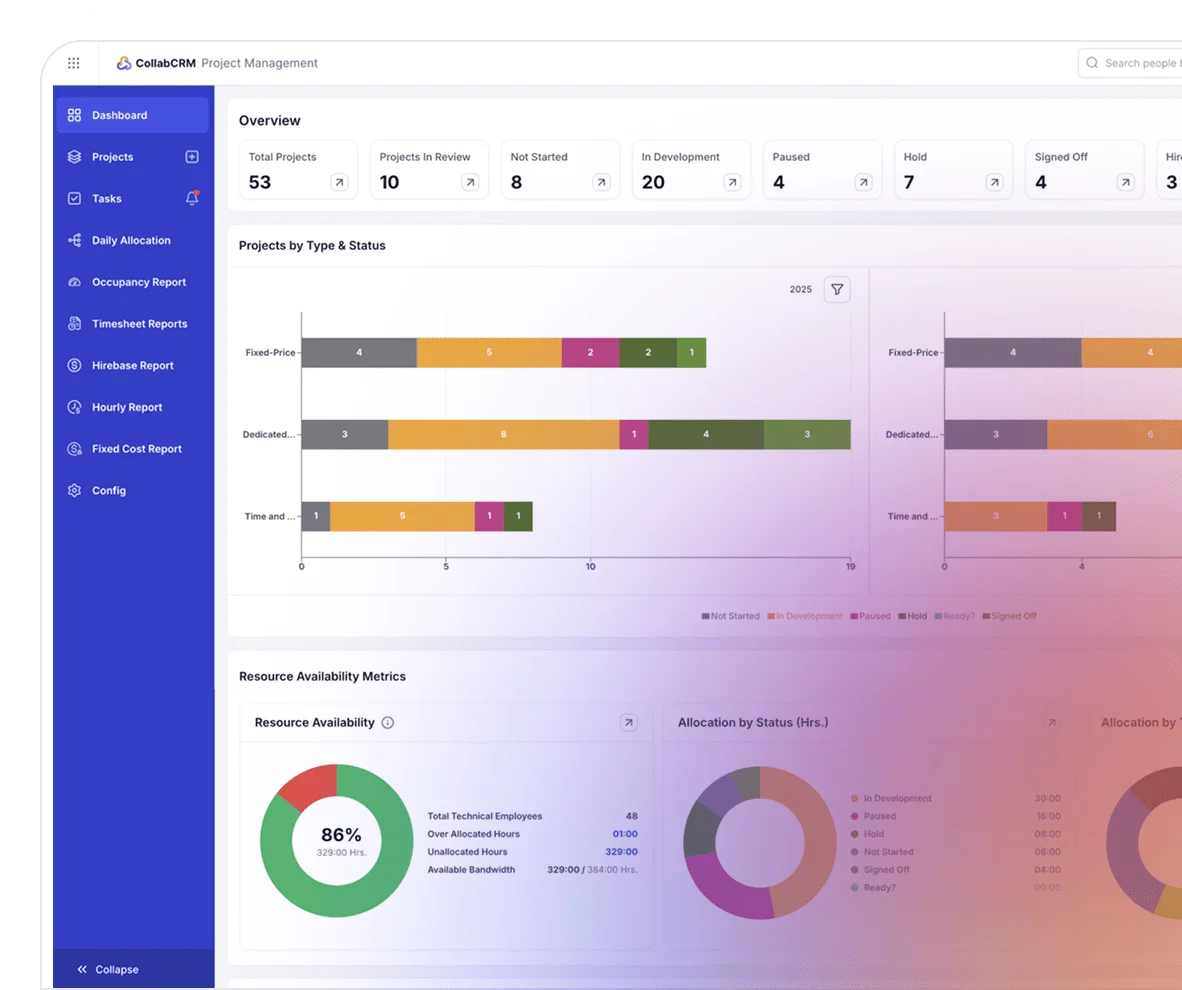Collapse the left sidebar
This screenshot has width=1182, height=990.
(x=108, y=969)
